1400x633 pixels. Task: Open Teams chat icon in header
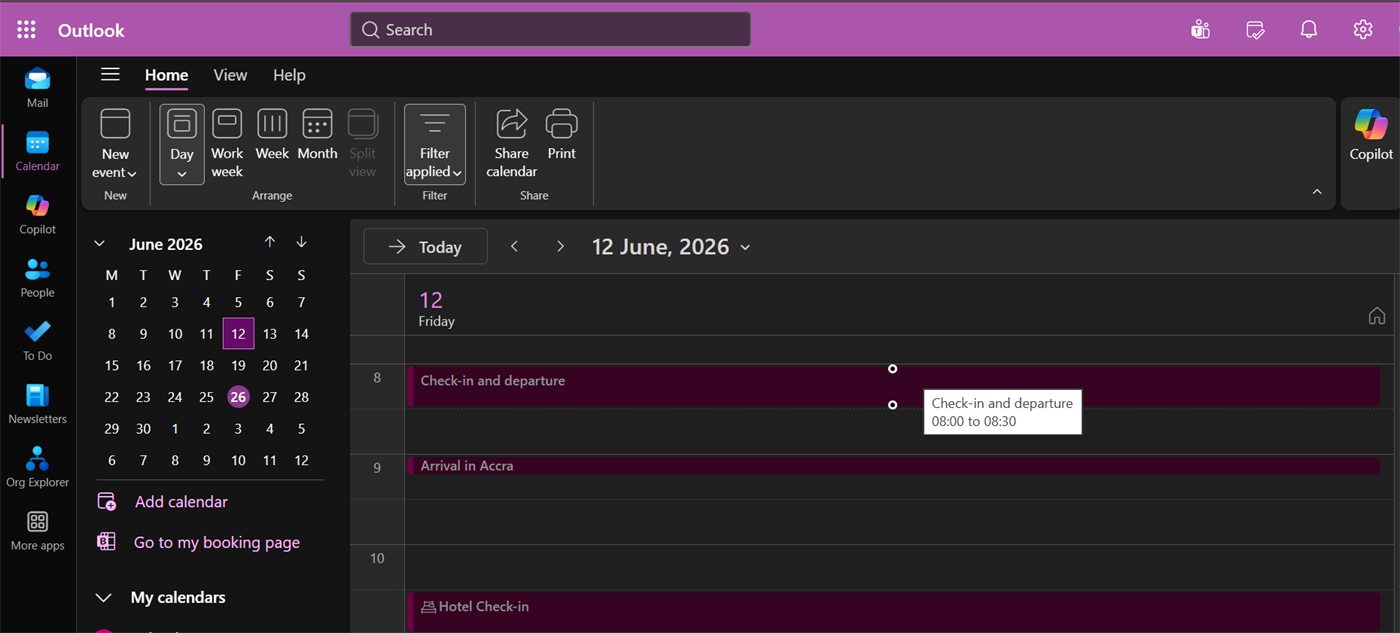[1201, 30]
